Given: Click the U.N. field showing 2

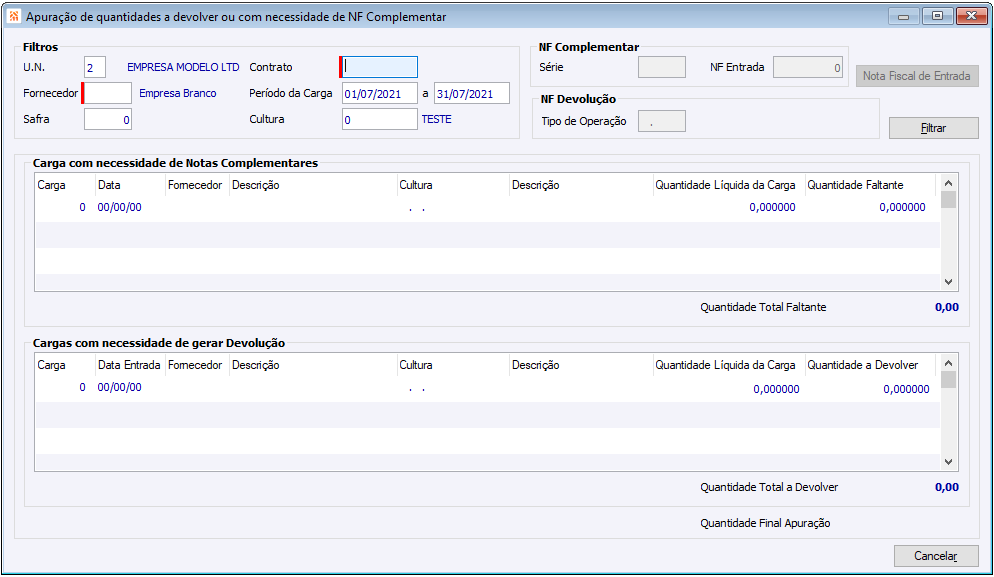Looking at the screenshot, I should 94,67.
